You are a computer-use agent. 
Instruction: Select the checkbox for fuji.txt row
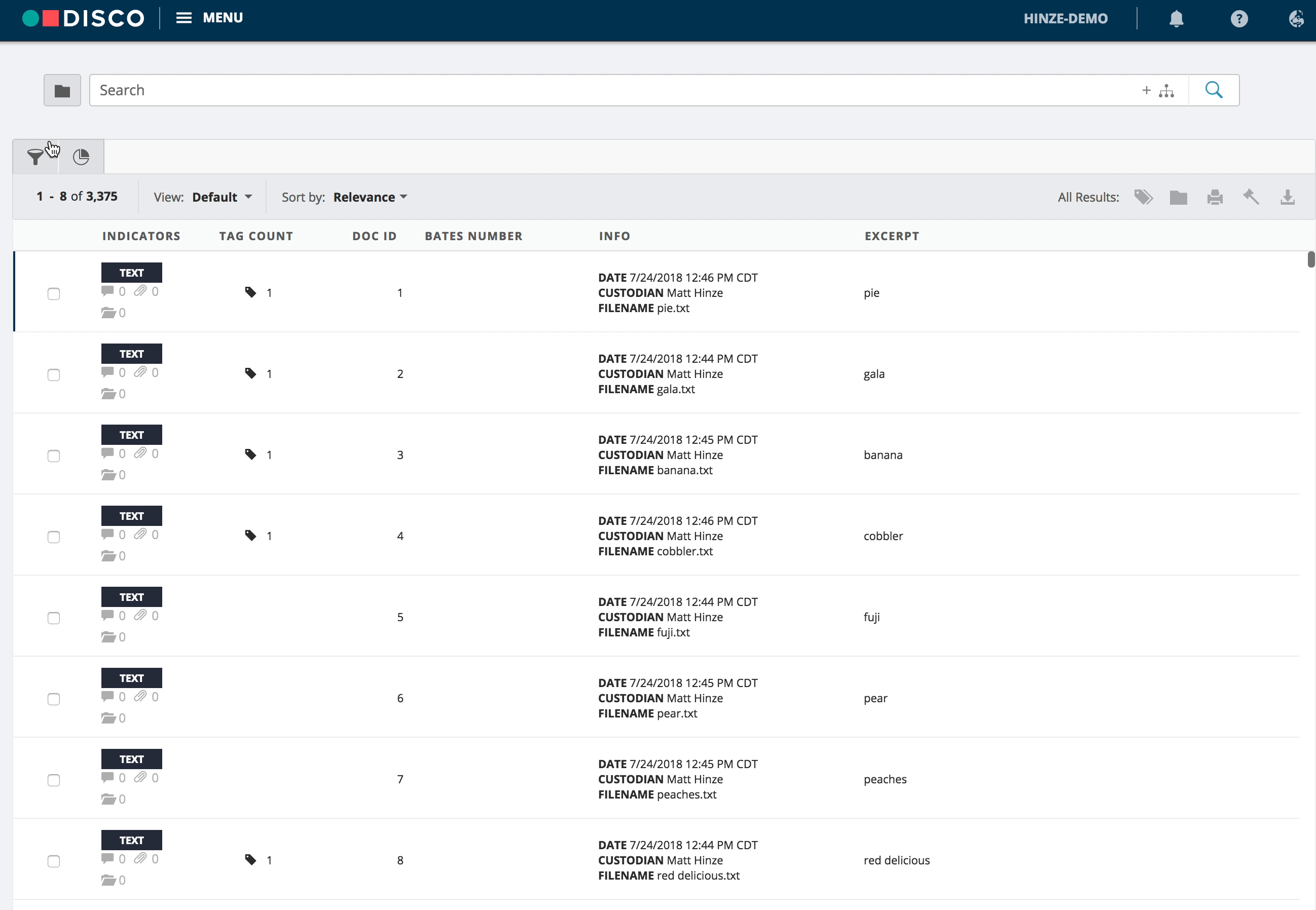tap(54, 618)
